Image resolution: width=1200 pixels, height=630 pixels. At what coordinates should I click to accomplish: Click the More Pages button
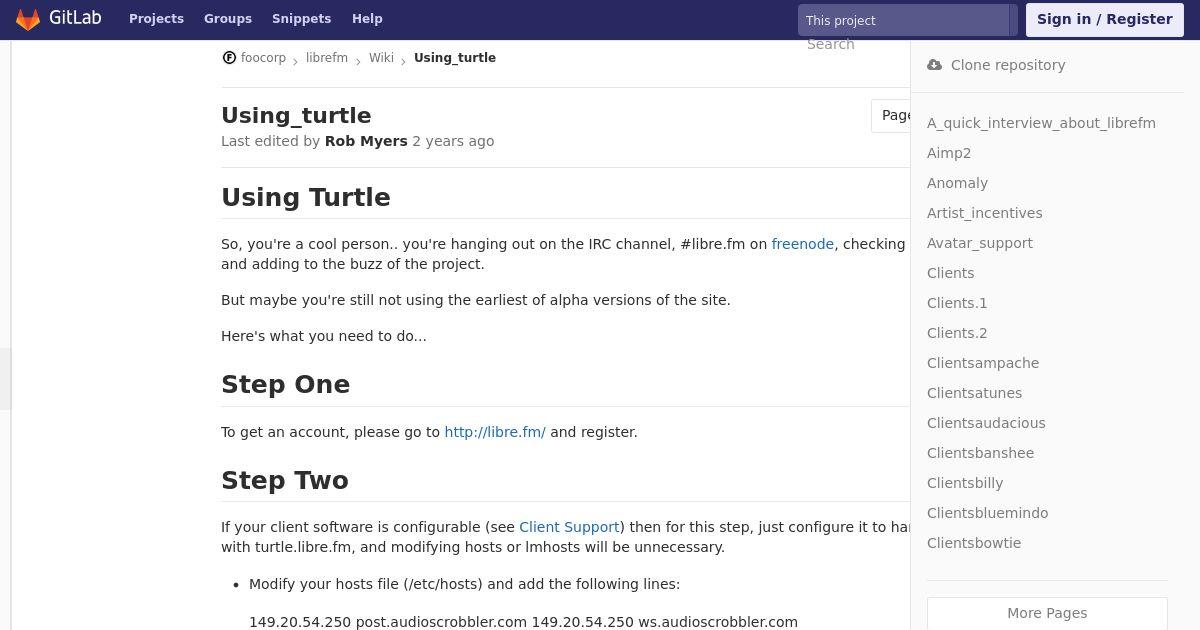1047,613
